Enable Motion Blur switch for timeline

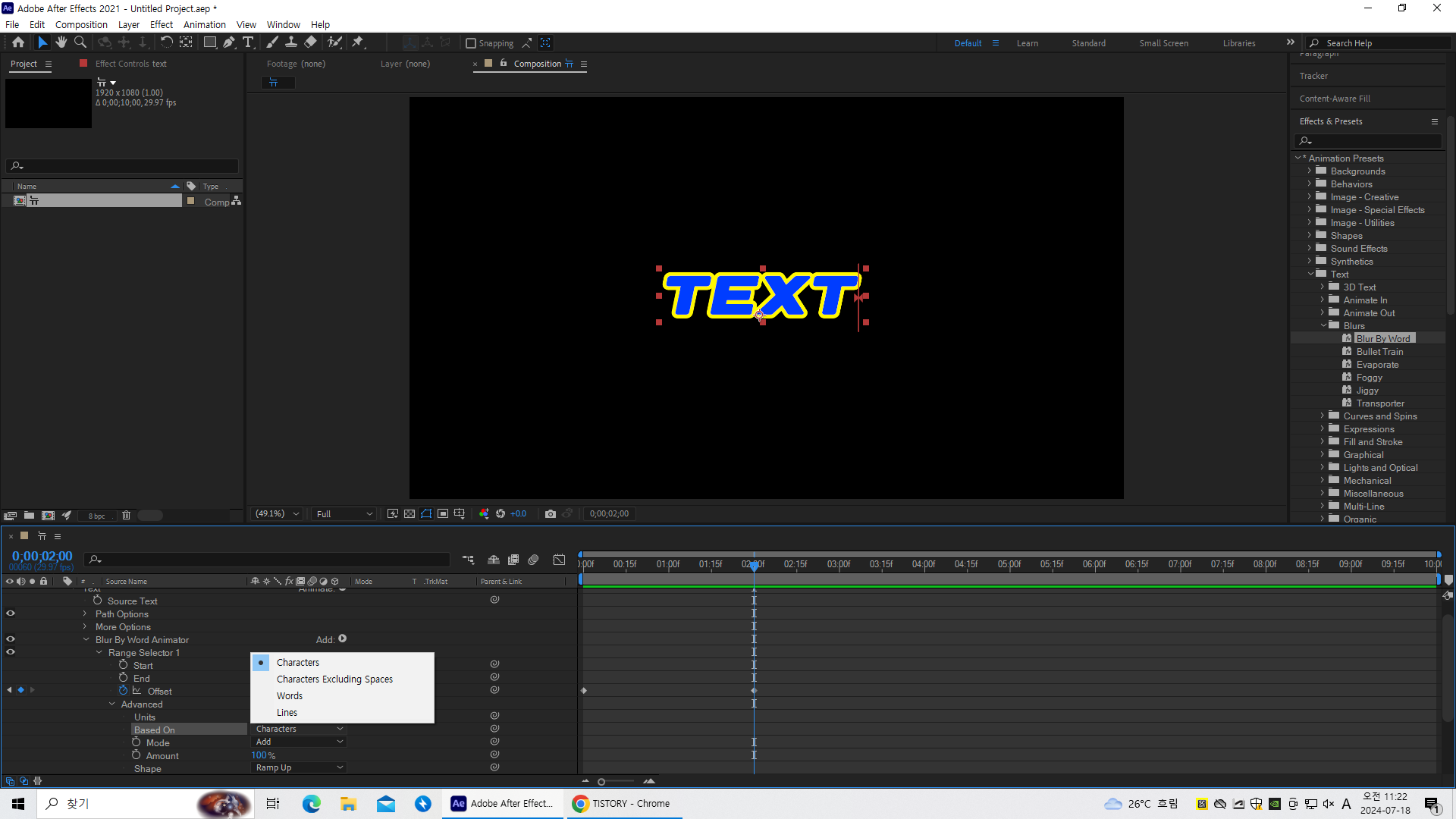534,560
